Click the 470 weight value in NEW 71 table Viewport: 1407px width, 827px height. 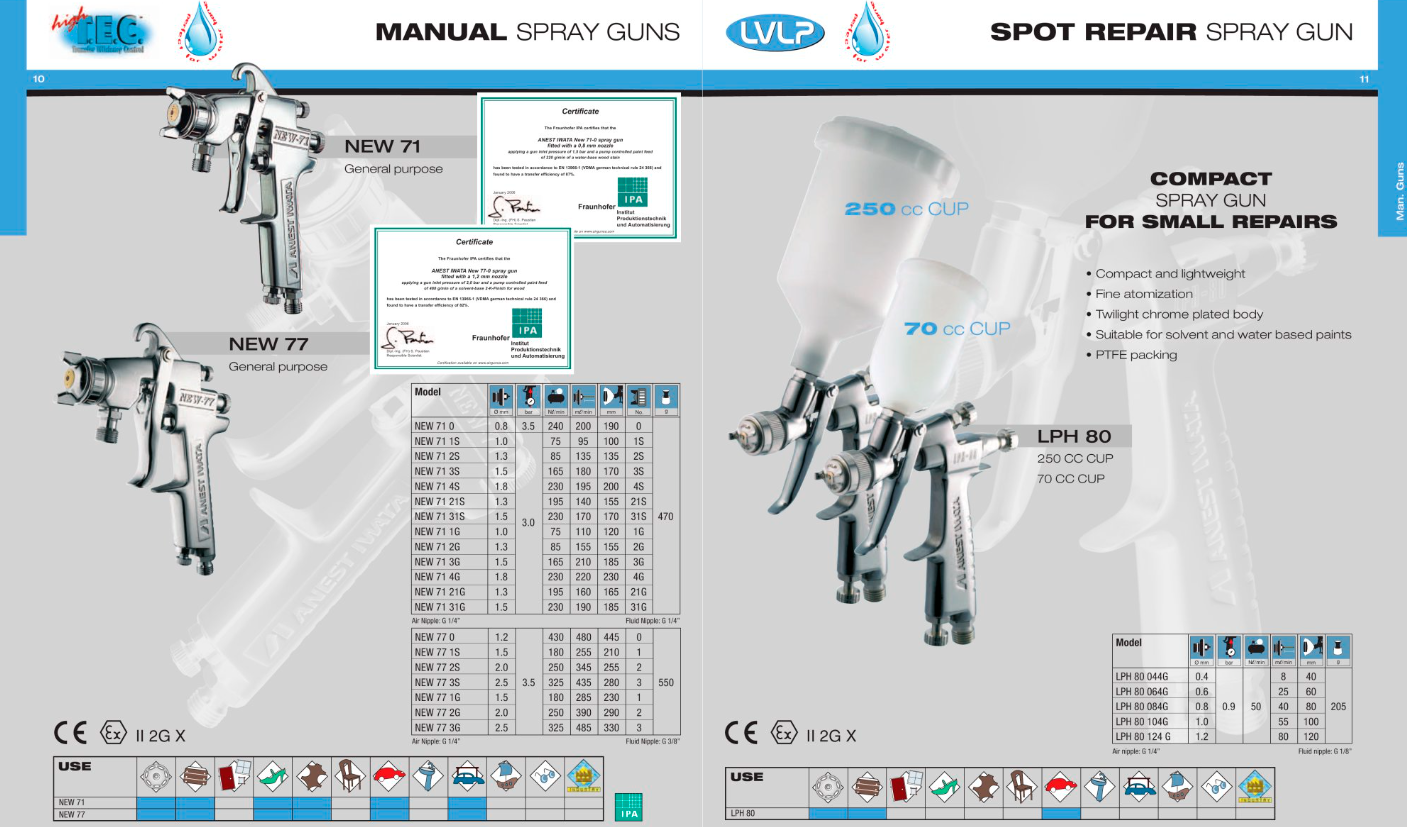click(667, 517)
